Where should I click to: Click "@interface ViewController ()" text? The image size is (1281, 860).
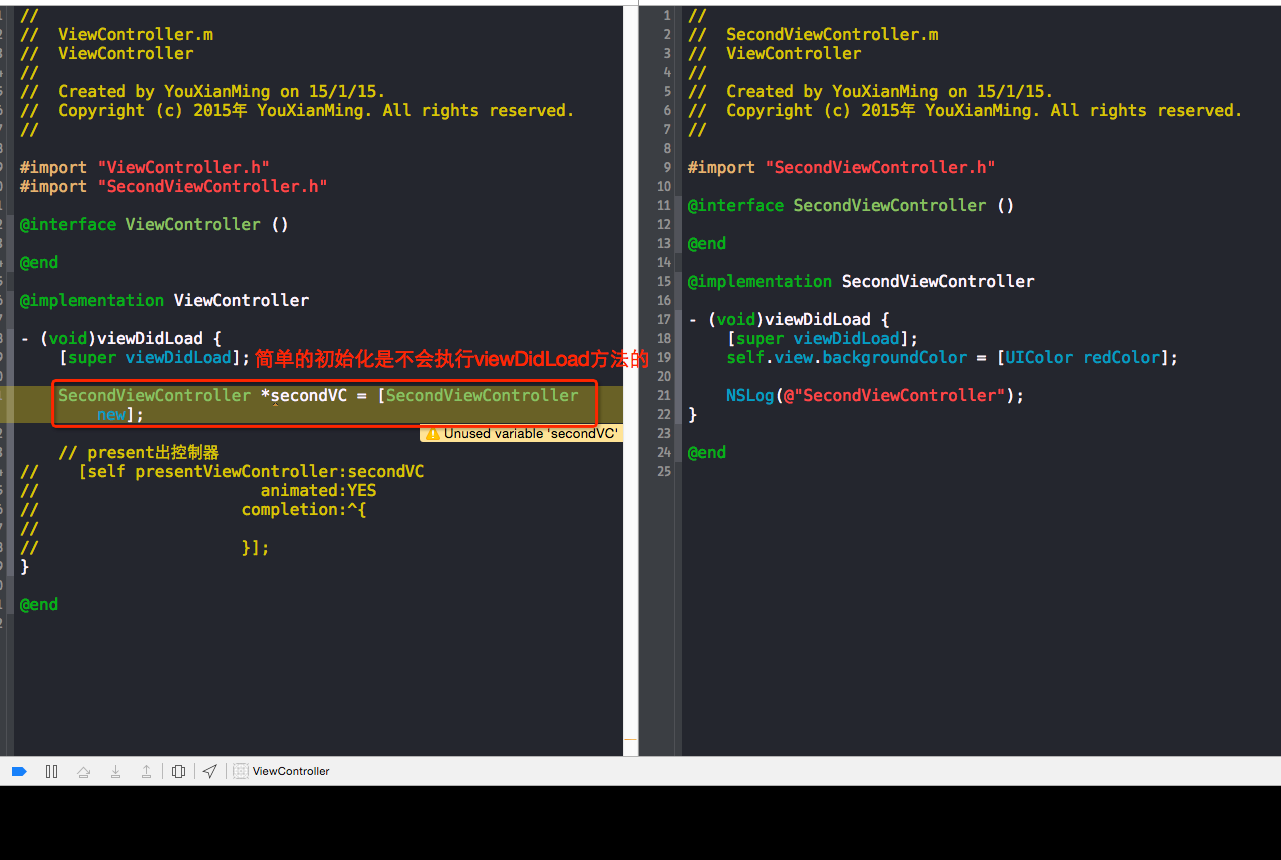click(x=154, y=224)
